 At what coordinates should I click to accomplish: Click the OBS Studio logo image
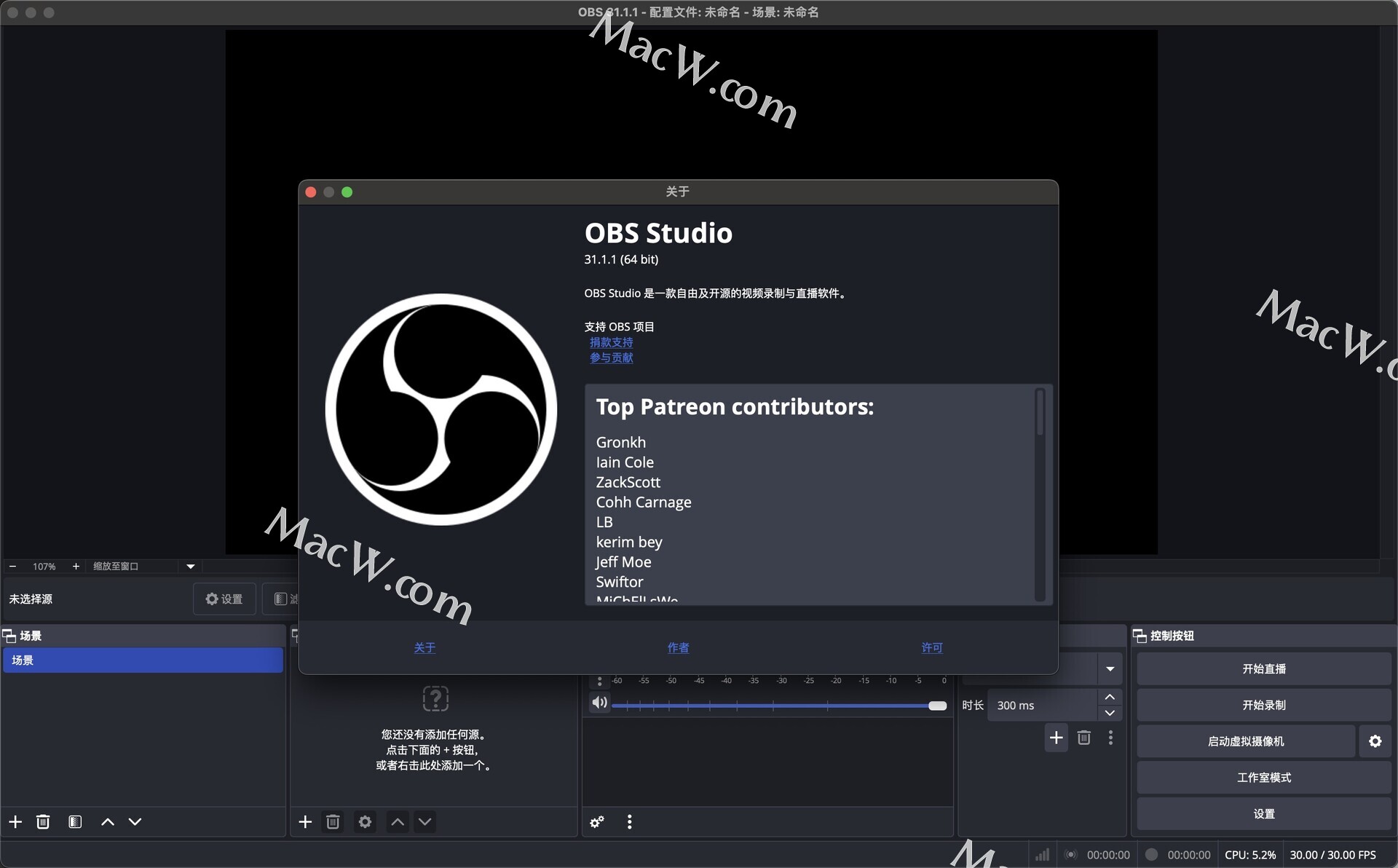(441, 409)
